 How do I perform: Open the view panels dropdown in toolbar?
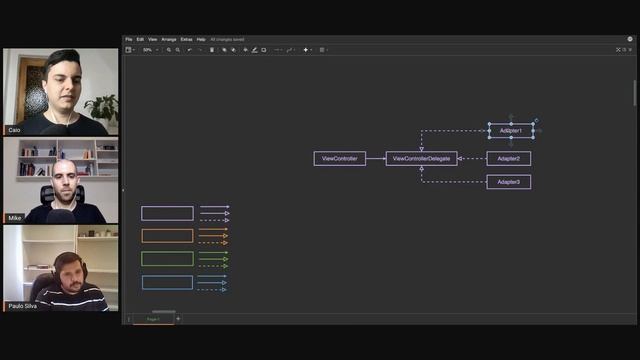130,50
